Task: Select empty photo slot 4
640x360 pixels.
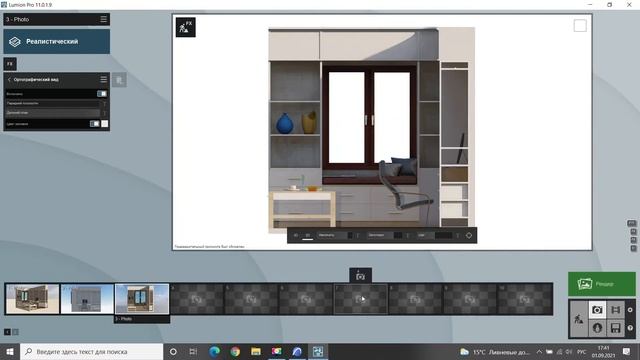Action: click(197, 299)
